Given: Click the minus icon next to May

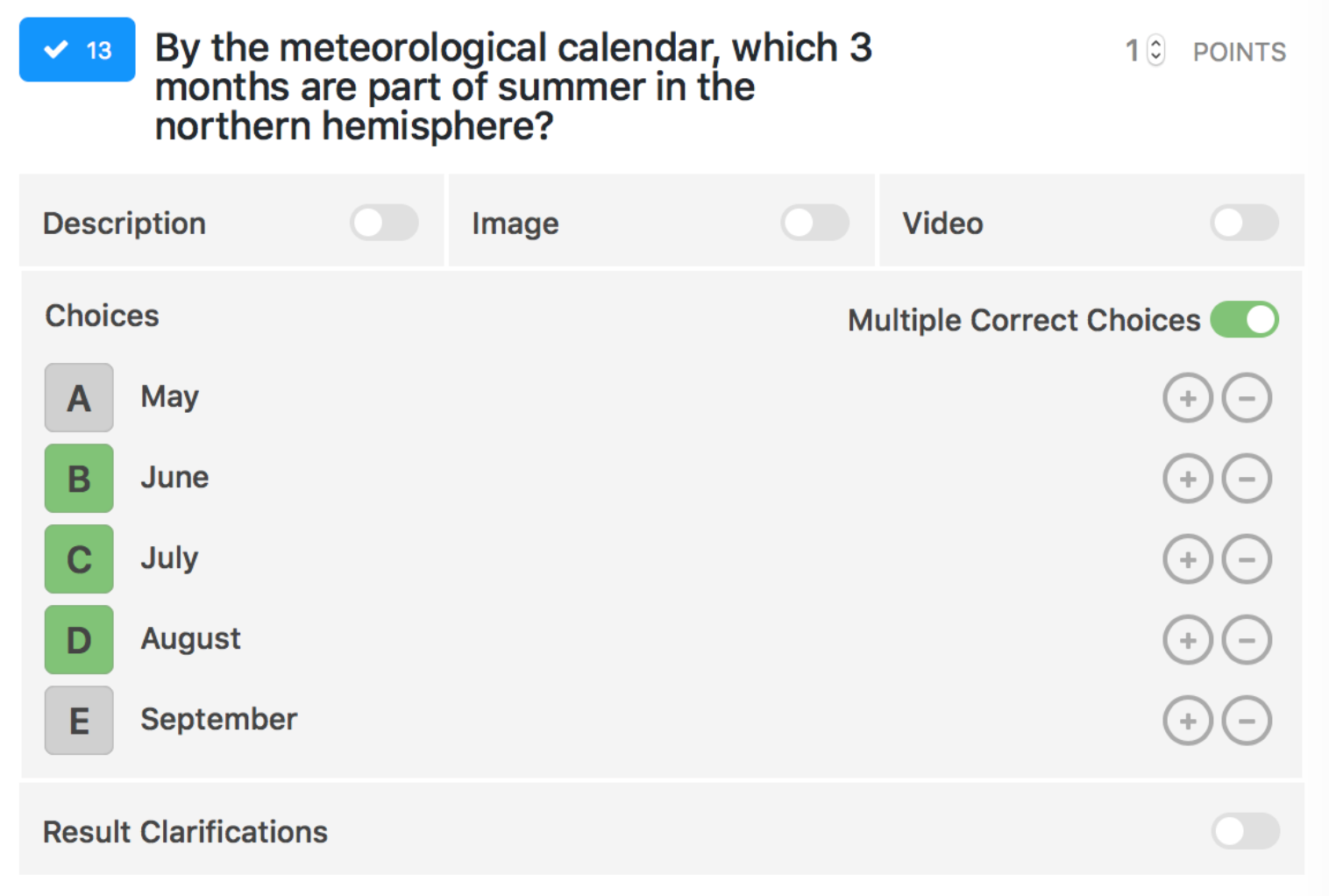Looking at the screenshot, I should pos(1247,398).
